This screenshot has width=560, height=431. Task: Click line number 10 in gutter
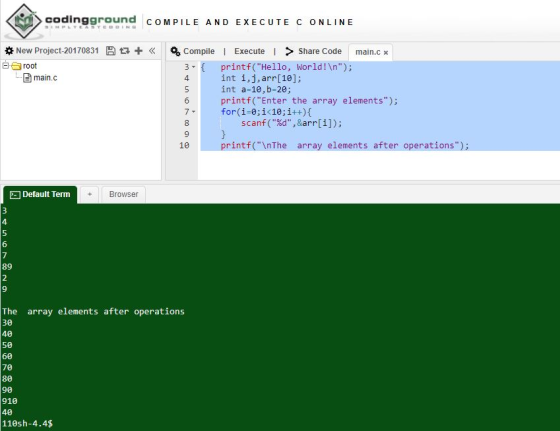(x=184, y=145)
